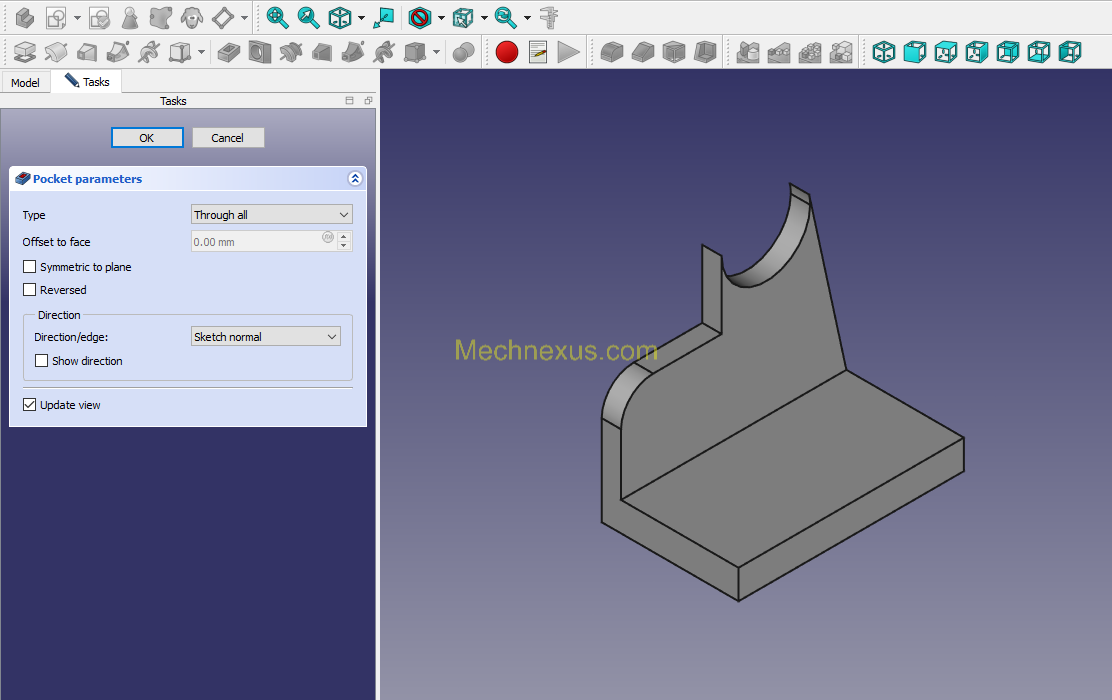This screenshot has height=700, width=1112.
Task: Select the Tasks tab
Action: pos(87,82)
